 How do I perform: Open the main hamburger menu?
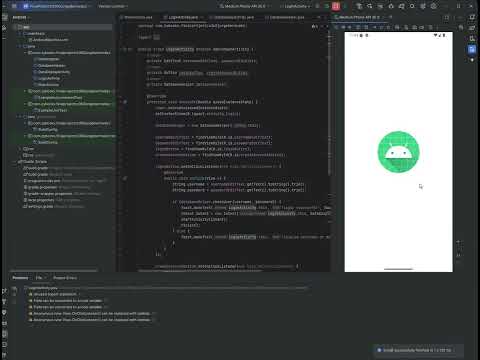(14, 6)
